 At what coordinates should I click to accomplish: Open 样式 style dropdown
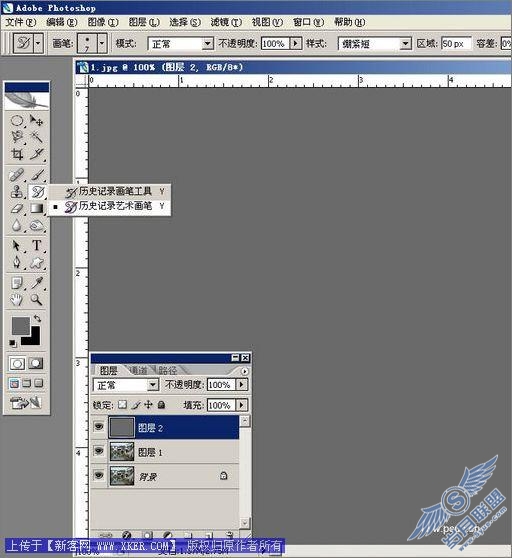coord(405,44)
